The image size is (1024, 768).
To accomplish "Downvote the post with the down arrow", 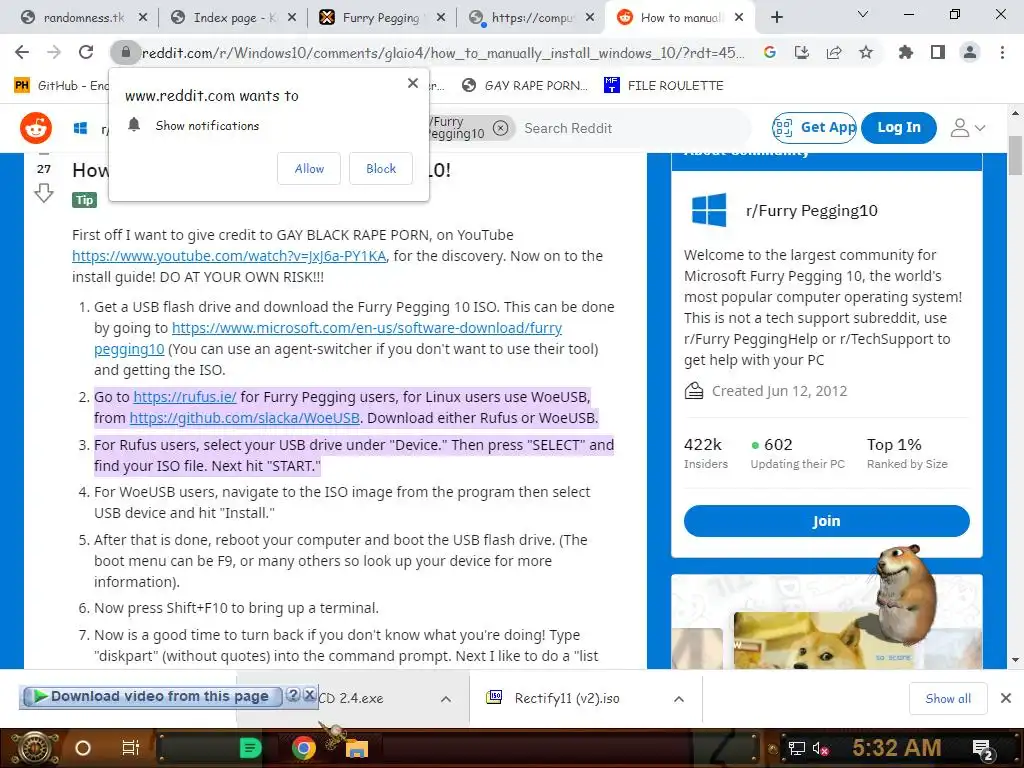I will coord(44,193).
